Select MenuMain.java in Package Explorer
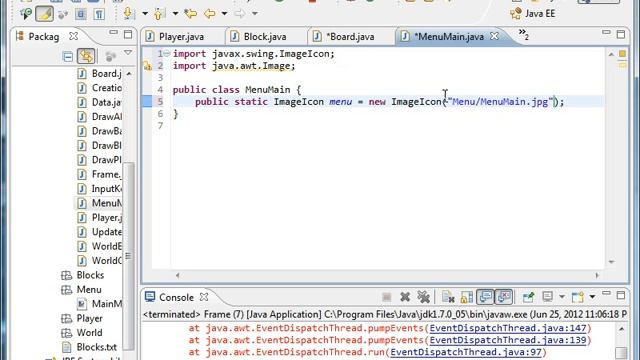 click(x=100, y=203)
